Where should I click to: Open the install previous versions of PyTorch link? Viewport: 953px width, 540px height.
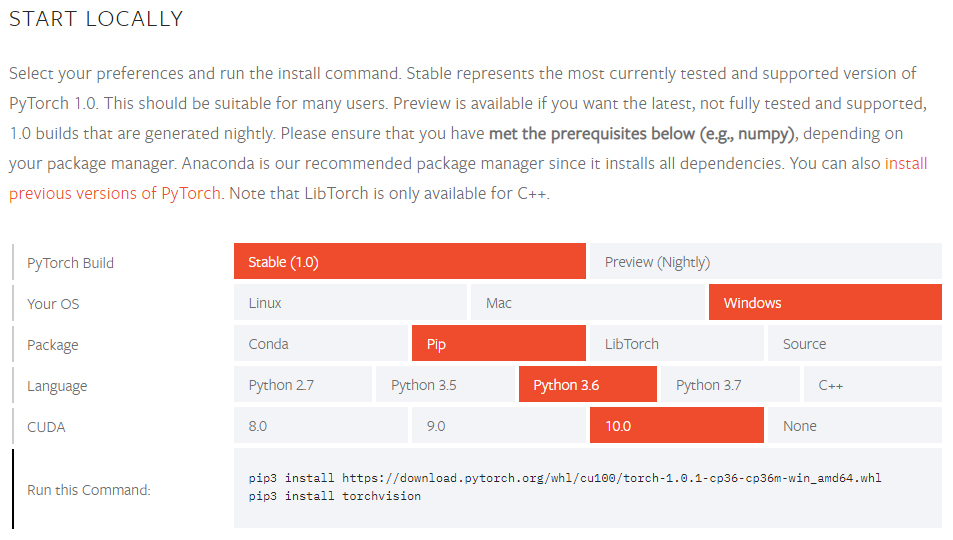(115, 194)
